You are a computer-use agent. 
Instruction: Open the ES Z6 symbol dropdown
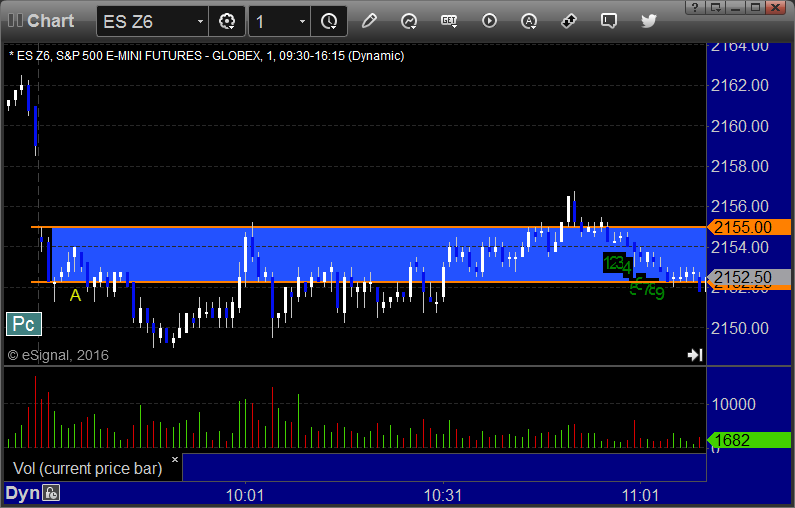200,21
